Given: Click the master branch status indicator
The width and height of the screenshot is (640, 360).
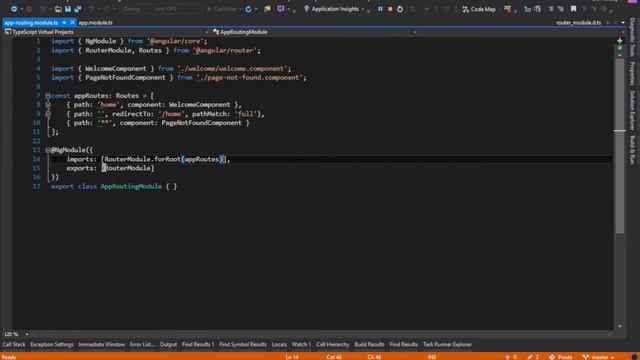Looking at the screenshot, I should point(598,357).
